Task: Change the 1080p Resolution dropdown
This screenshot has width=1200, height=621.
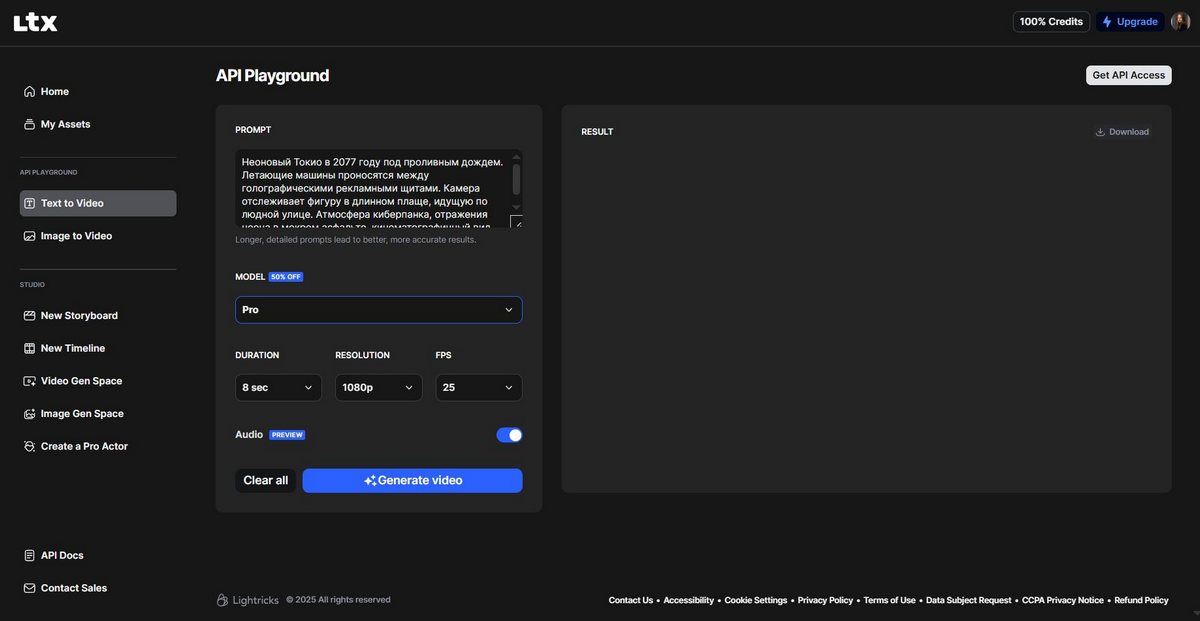Action: click(378, 387)
